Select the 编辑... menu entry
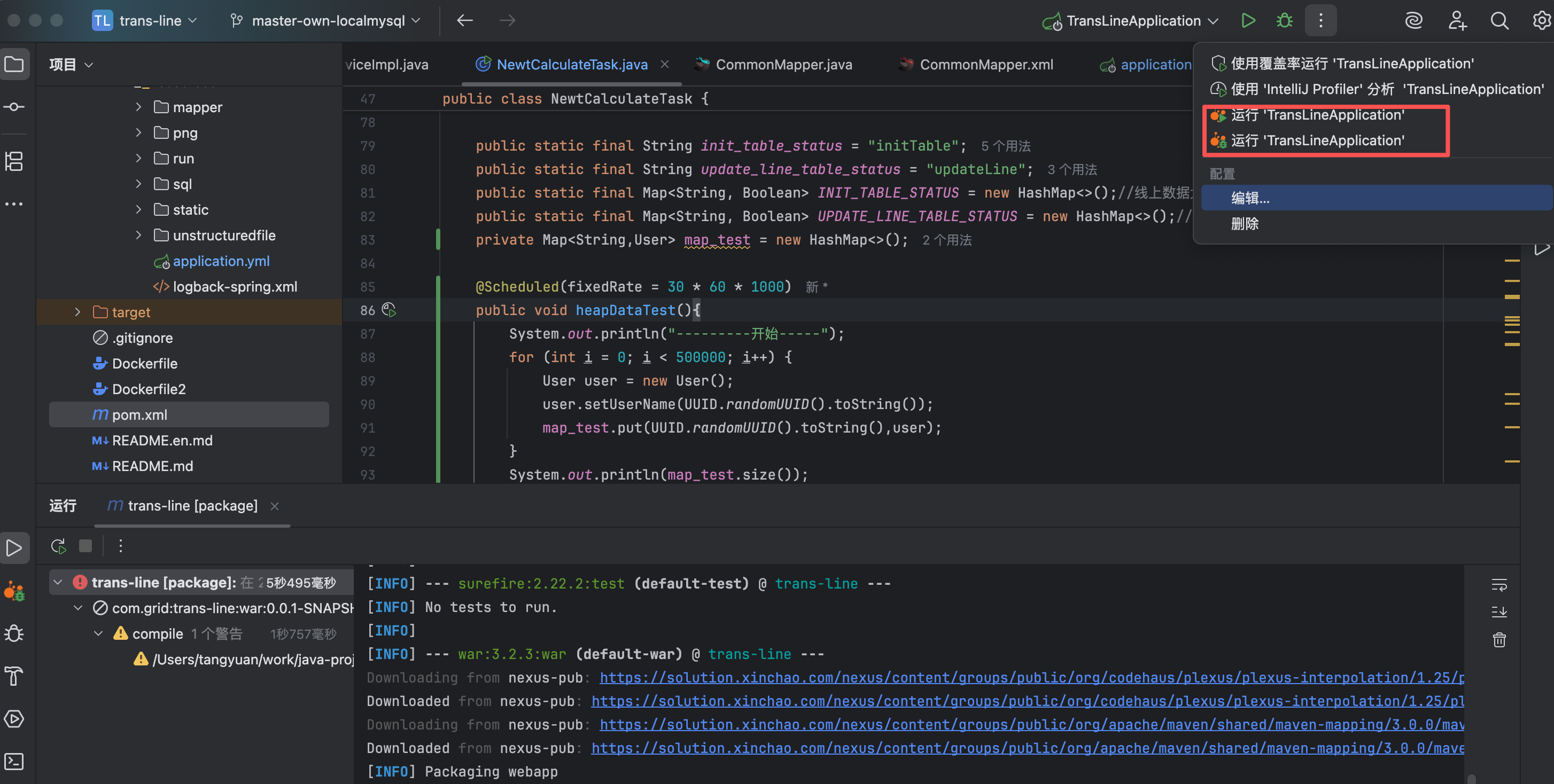 coord(1250,198)
